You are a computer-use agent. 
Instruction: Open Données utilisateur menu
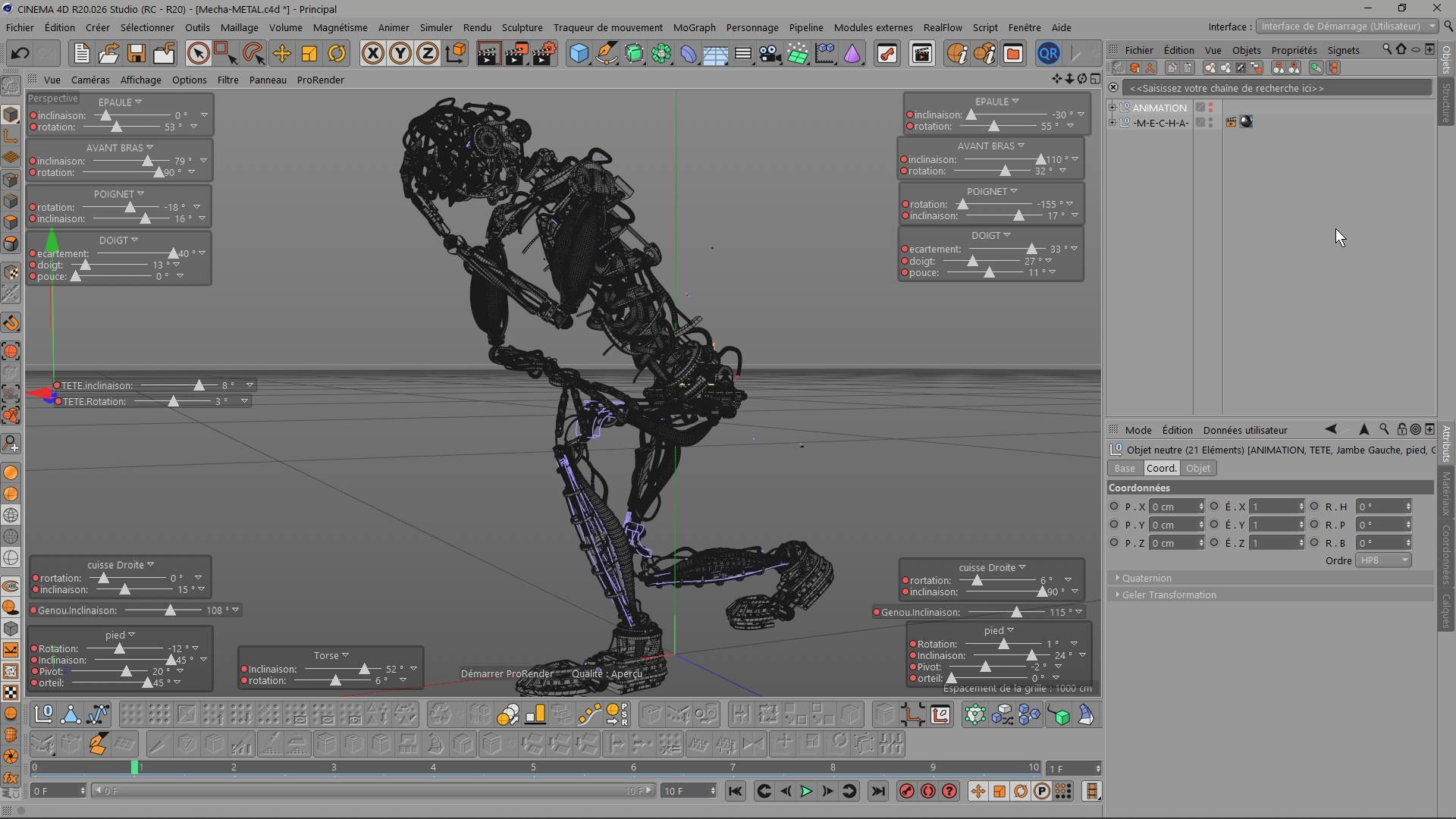(1245, 430)
